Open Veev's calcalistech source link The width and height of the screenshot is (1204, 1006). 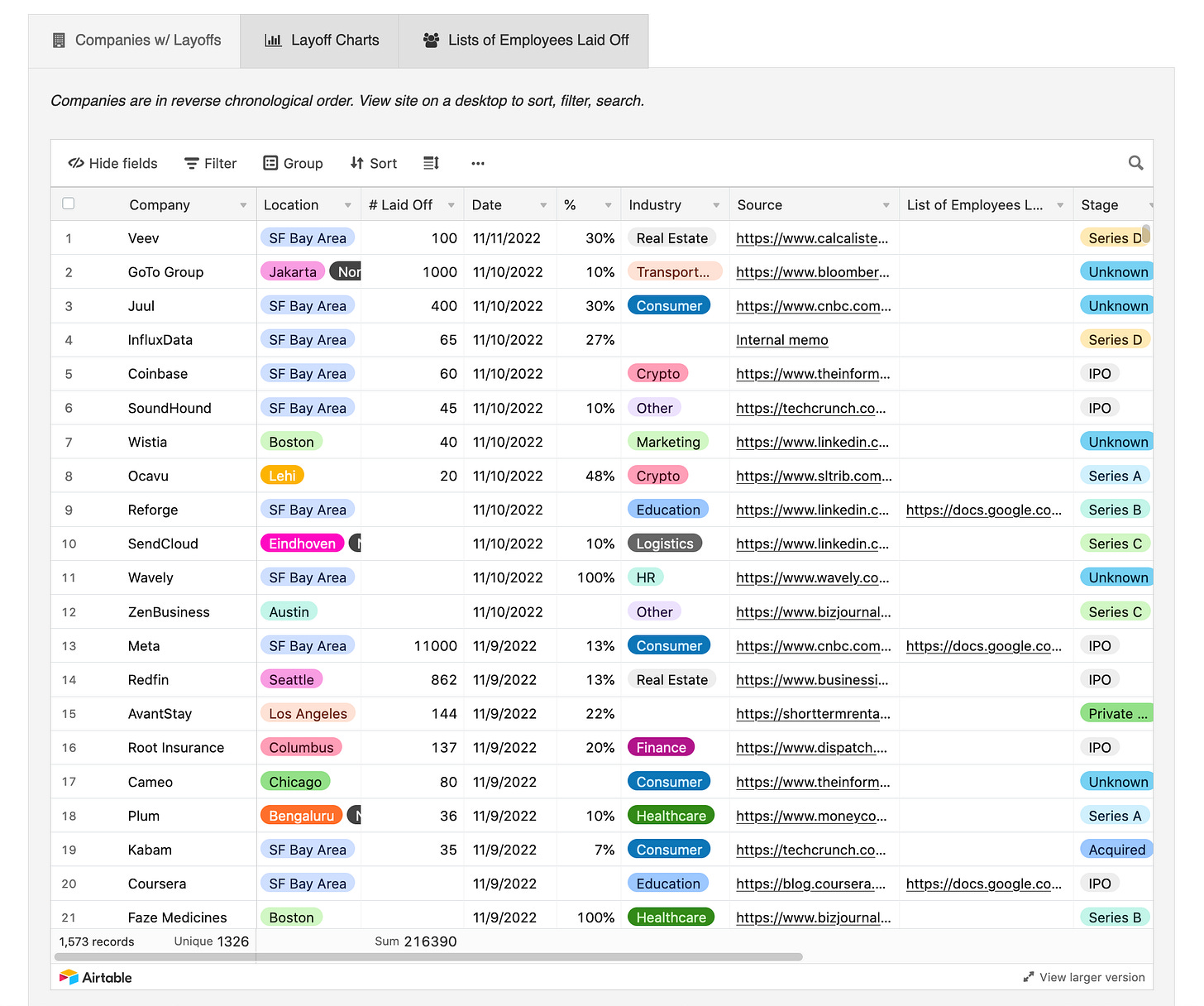[812, 238]
